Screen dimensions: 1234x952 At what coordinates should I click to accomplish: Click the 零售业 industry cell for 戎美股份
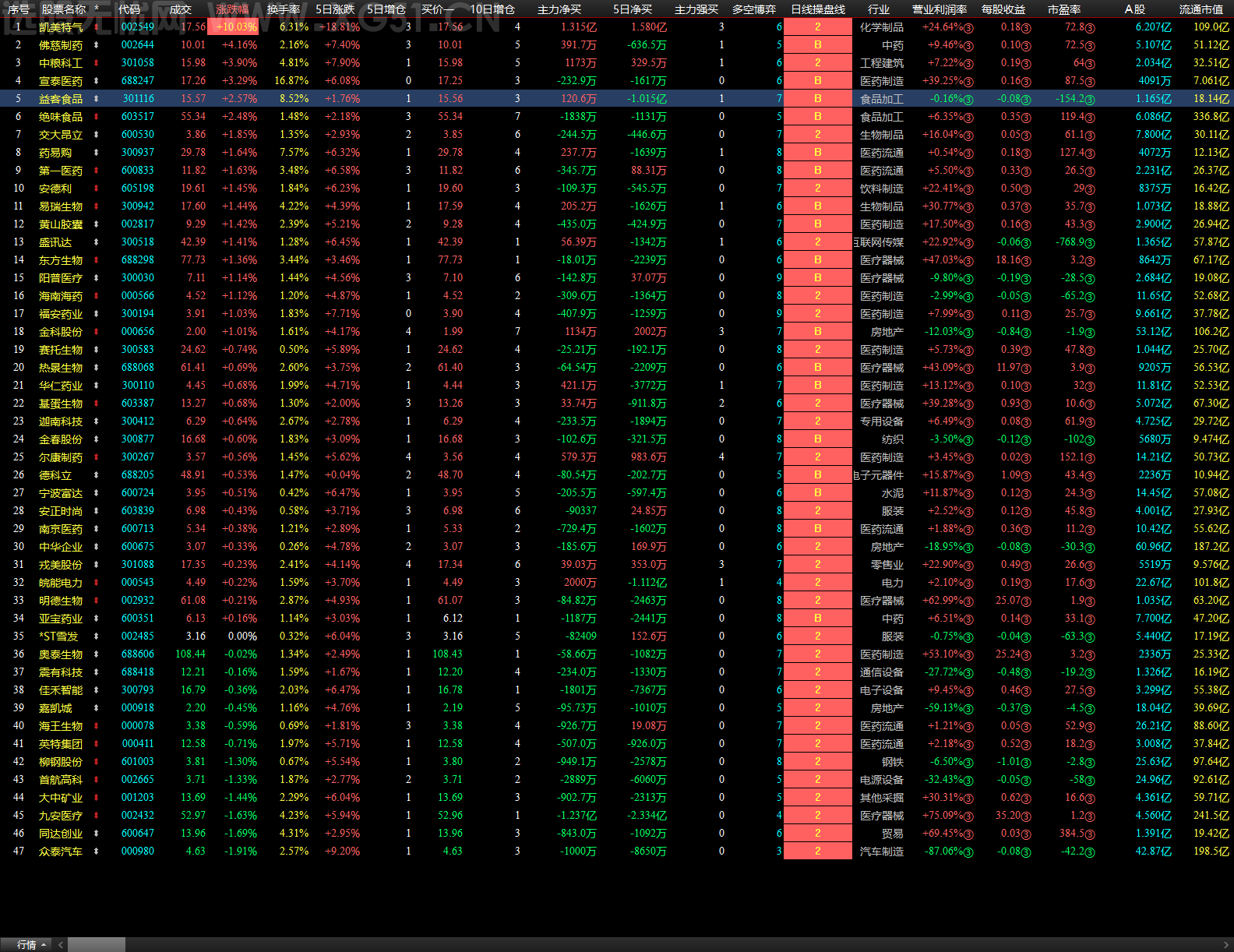(887, 565)
